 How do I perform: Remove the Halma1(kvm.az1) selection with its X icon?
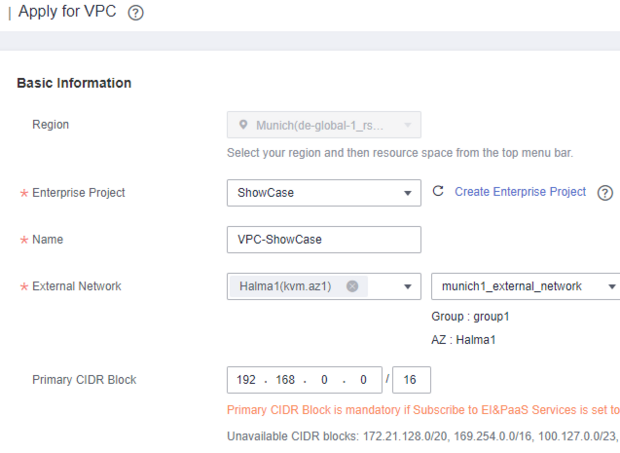tap(352, 286)
